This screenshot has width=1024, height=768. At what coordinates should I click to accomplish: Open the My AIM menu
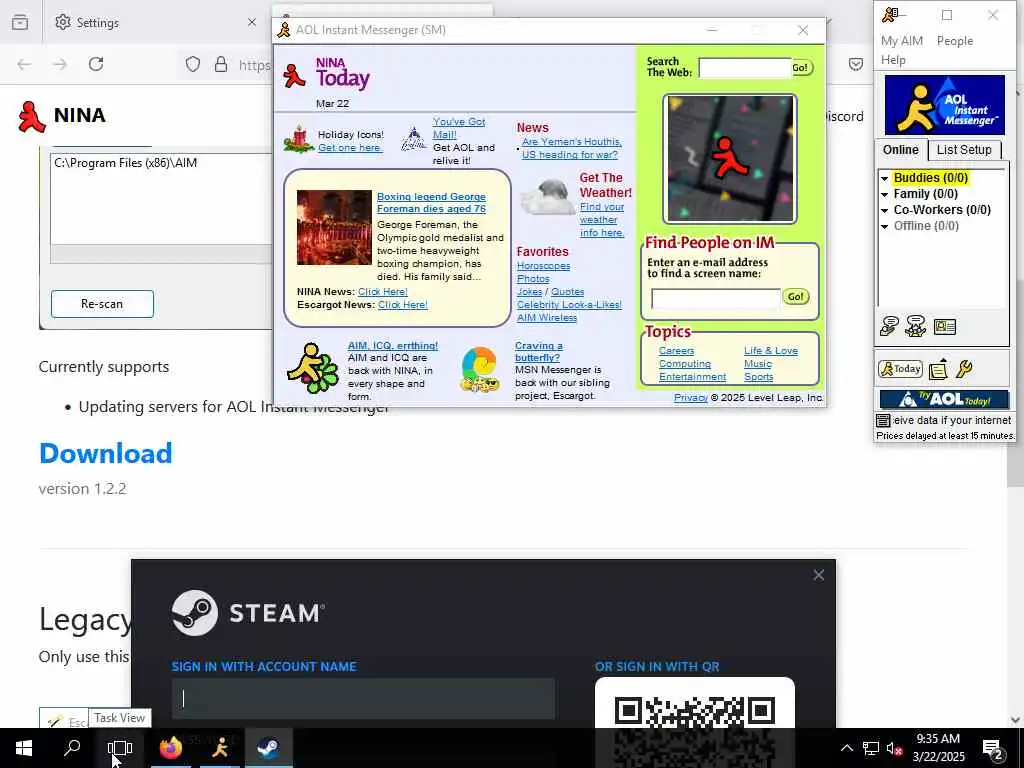(901, 40)
